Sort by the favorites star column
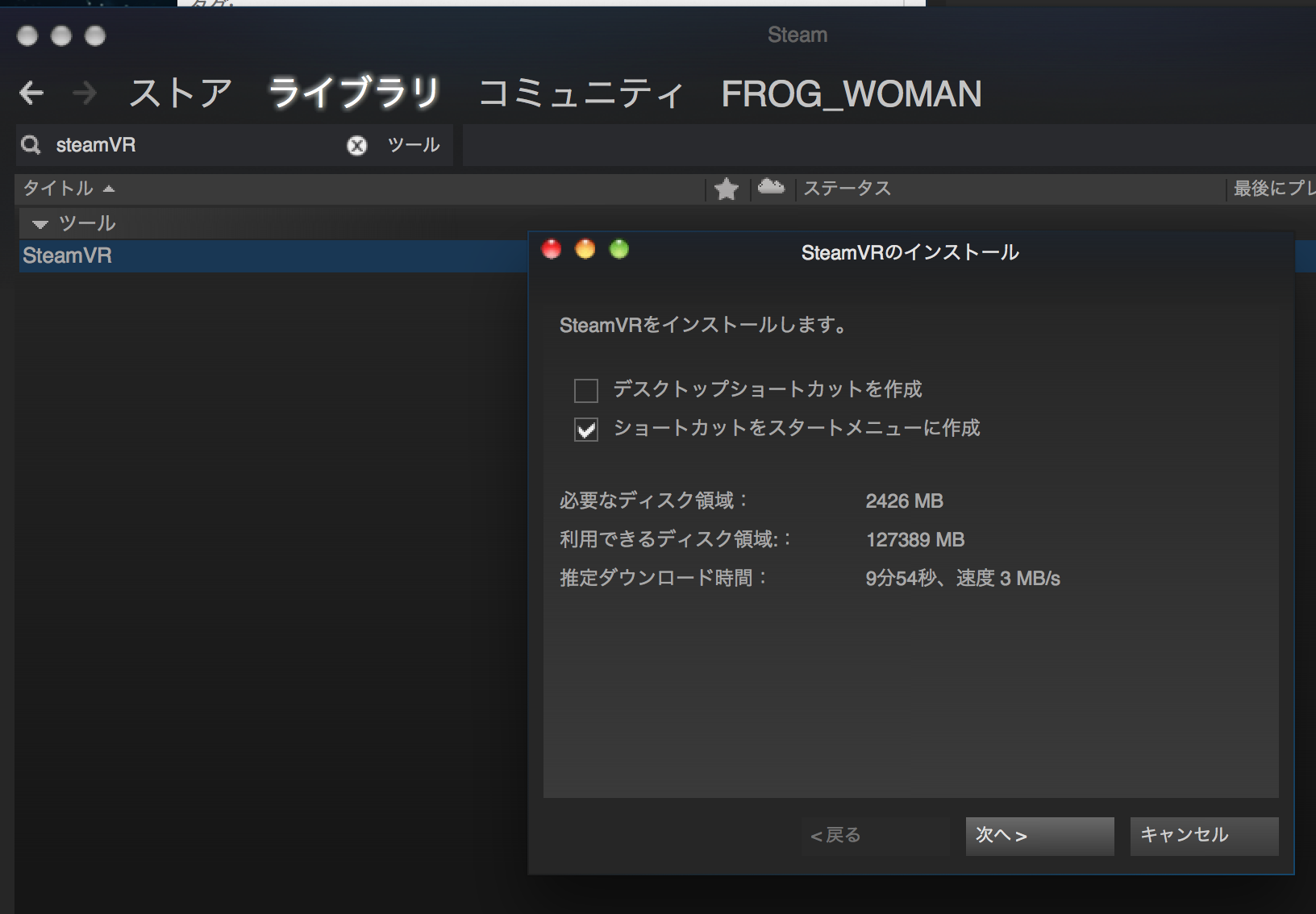The height and width of the screenshot is (914, 1316). pos(727,189)
